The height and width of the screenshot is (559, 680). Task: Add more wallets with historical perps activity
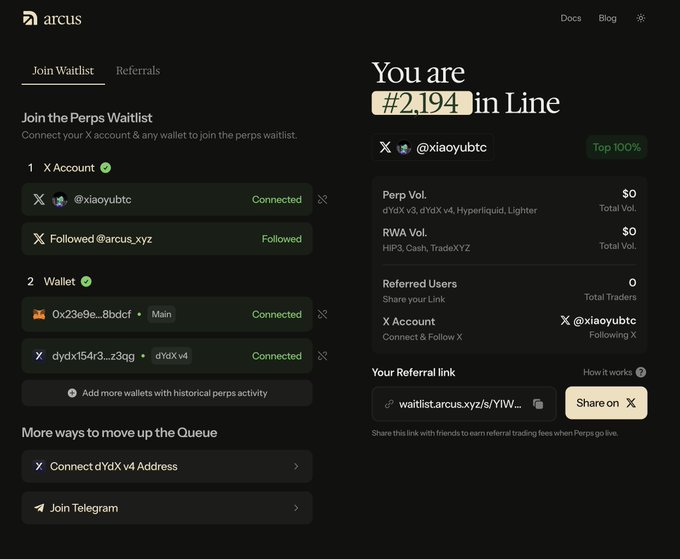pyautogui.click(x=167, y=393)
